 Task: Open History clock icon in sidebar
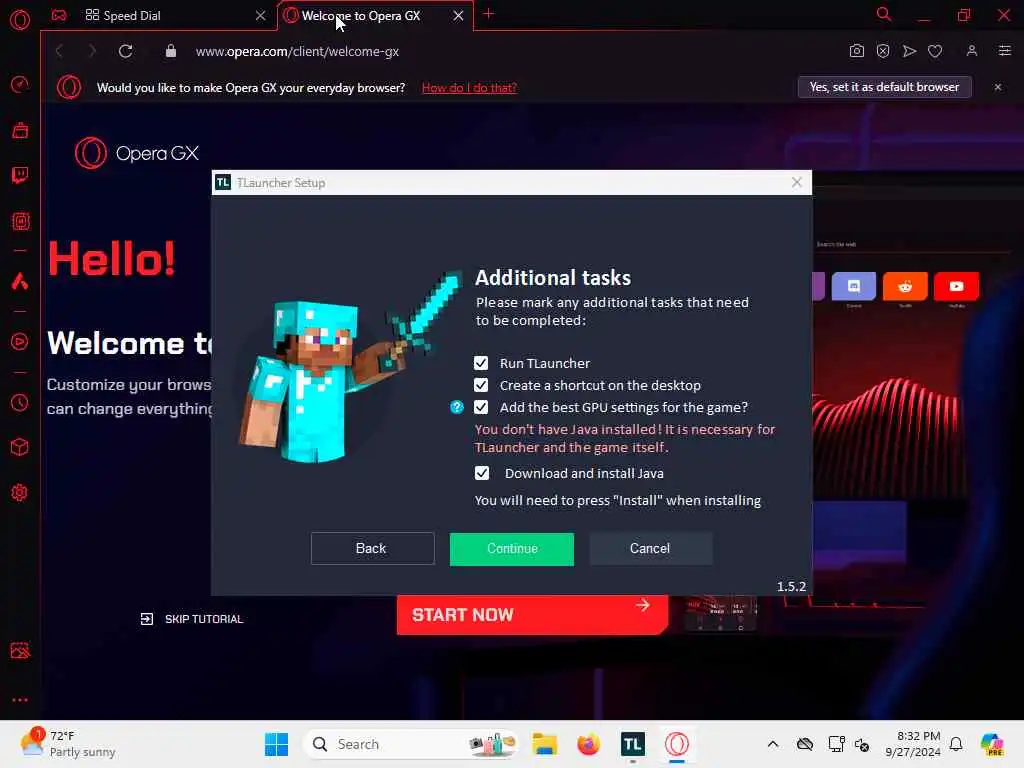click(x=20, y=403)
